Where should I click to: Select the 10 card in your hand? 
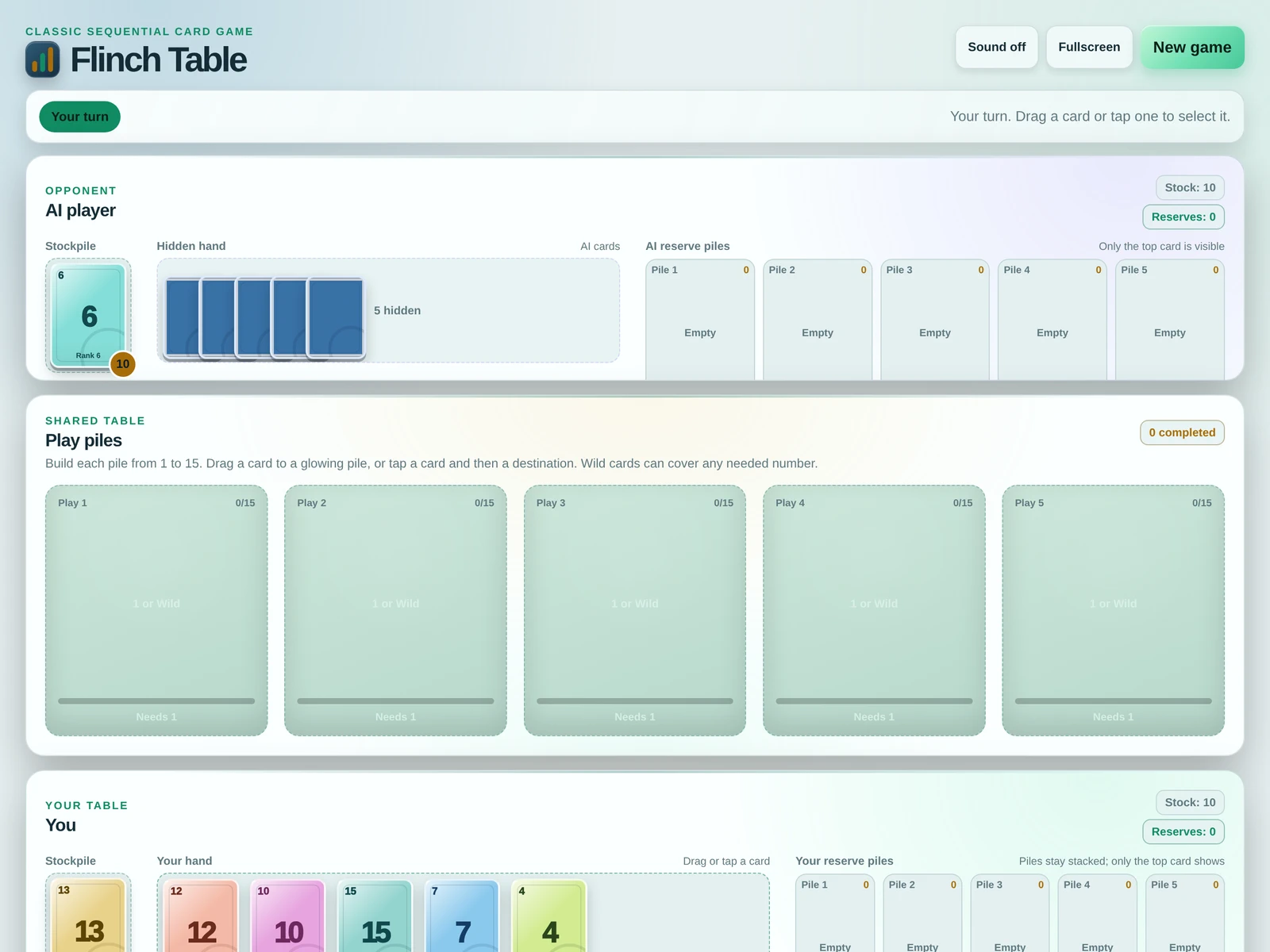(x=288, y=916)
